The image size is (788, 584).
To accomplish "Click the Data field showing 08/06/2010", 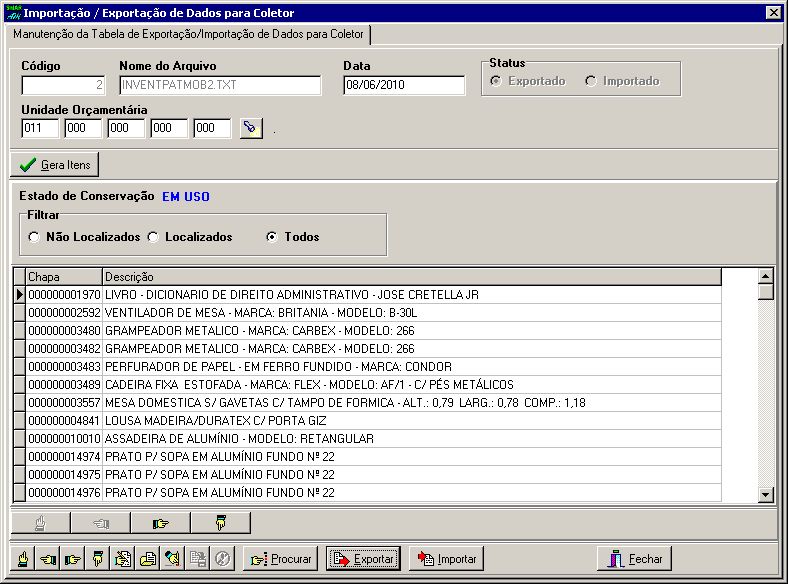I will (x=405, y=85).
